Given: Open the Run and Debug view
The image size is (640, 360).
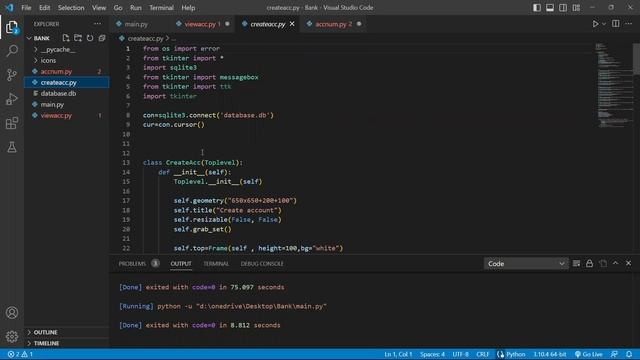Looking at the screenshot, I should (x=12, y=99).
